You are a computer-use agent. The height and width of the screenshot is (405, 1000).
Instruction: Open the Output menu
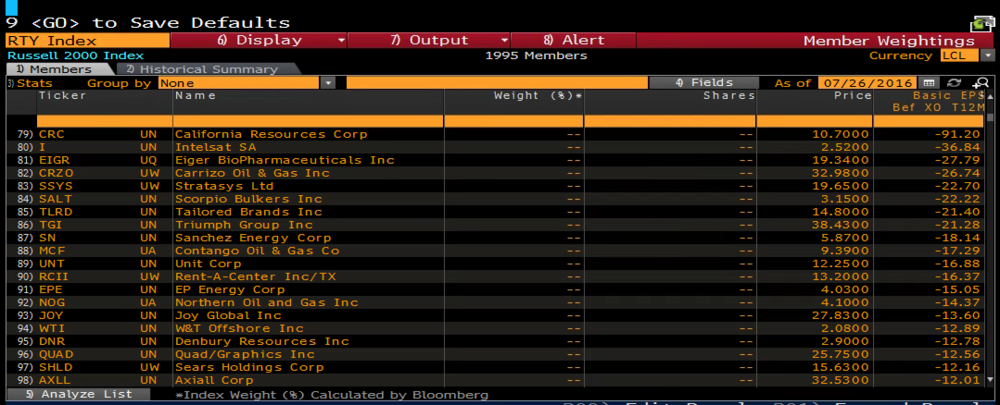click(429, 40)
